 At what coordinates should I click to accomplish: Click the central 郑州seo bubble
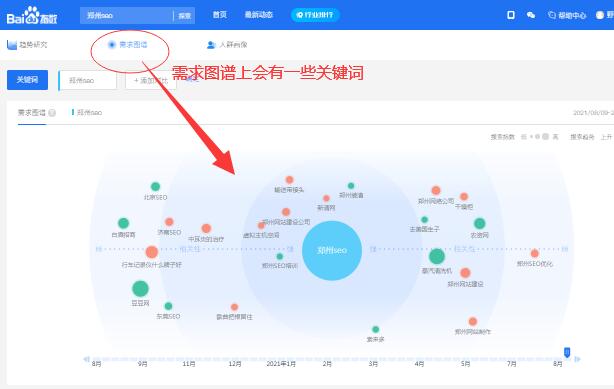(x=332, y=250)
